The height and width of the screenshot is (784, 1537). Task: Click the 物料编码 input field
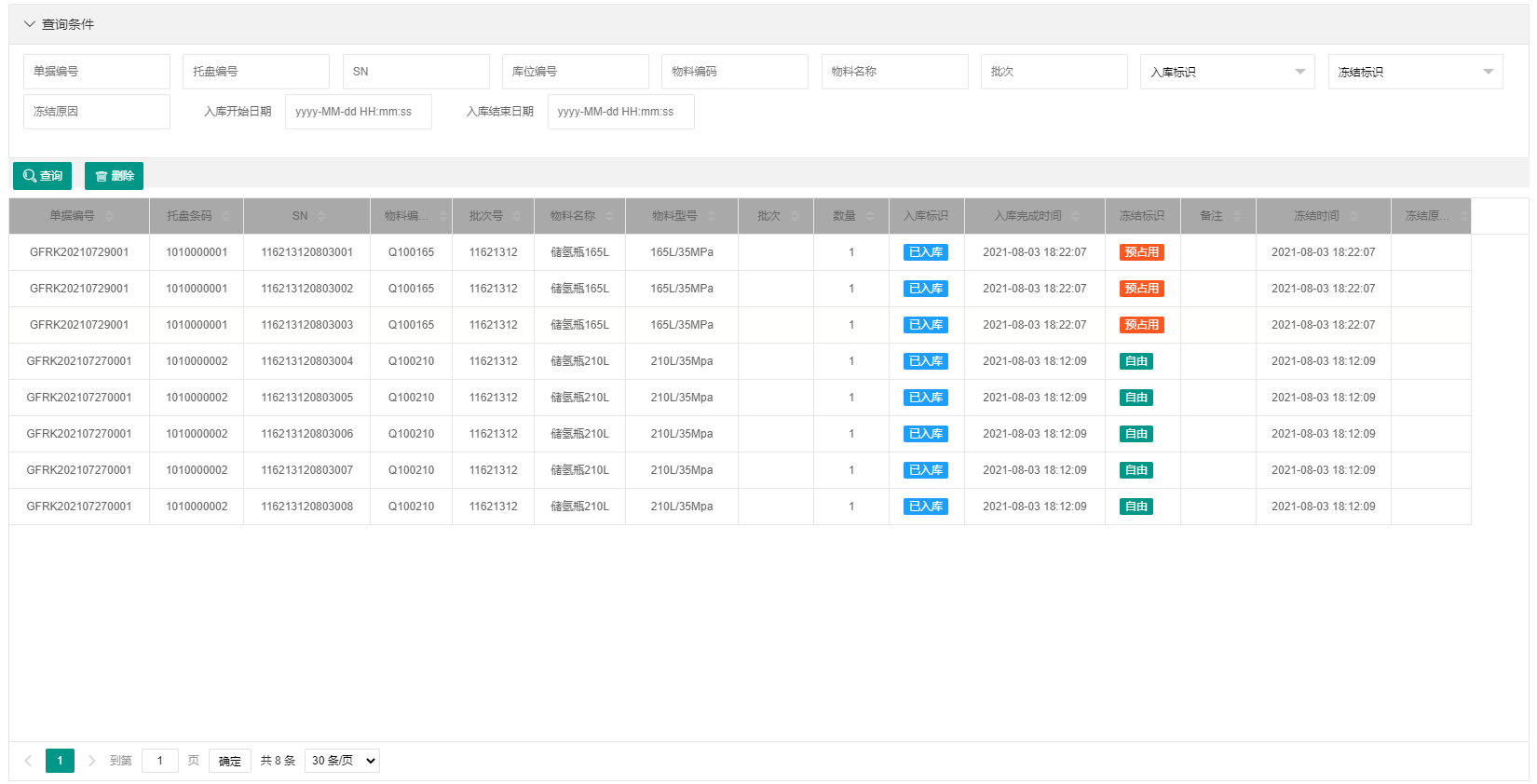click(x=735, y=72)
